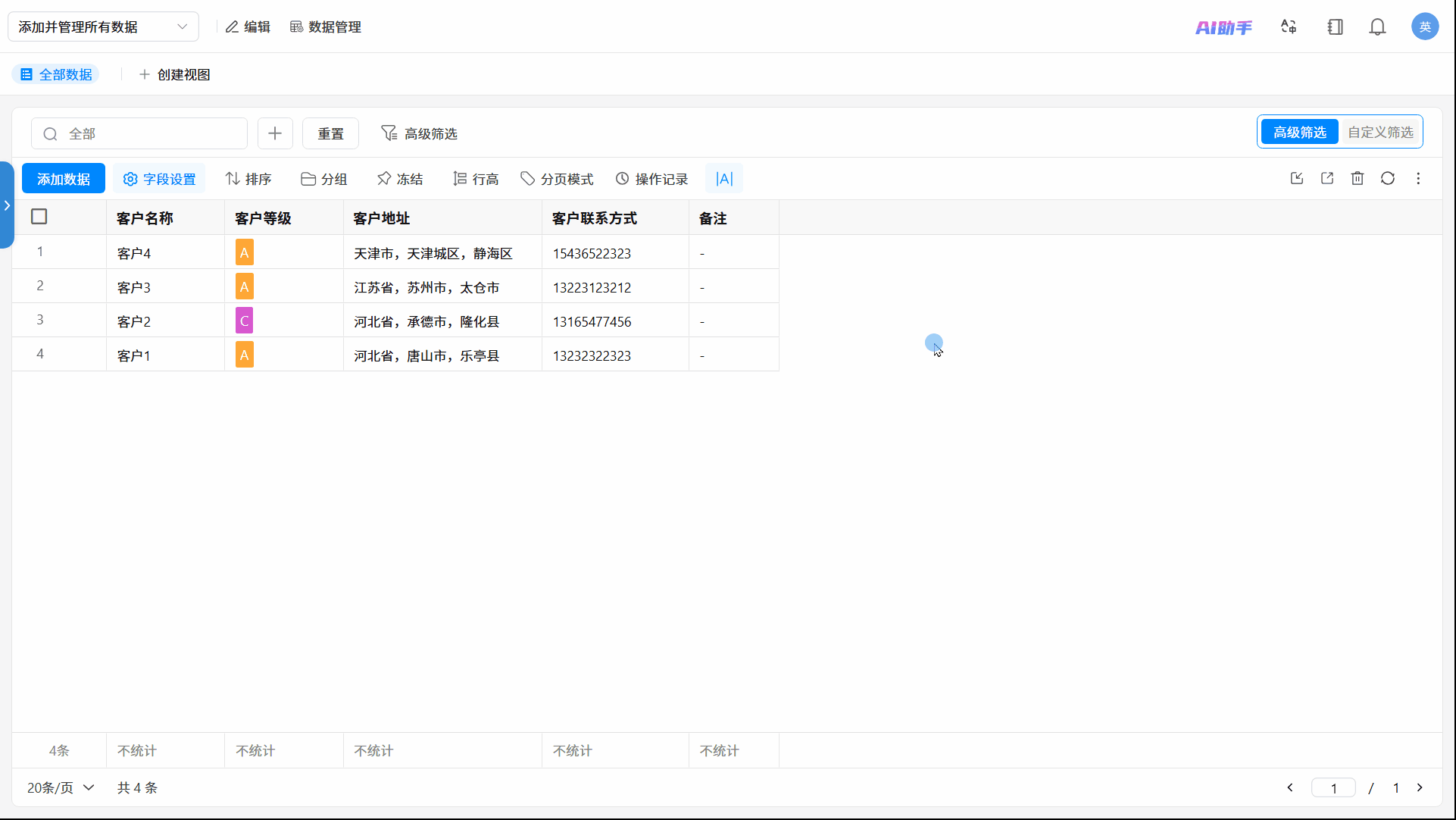The height and width of the screenshot is (820, 1456).
Task: Click the 重置 button
Action: (330, 133)
